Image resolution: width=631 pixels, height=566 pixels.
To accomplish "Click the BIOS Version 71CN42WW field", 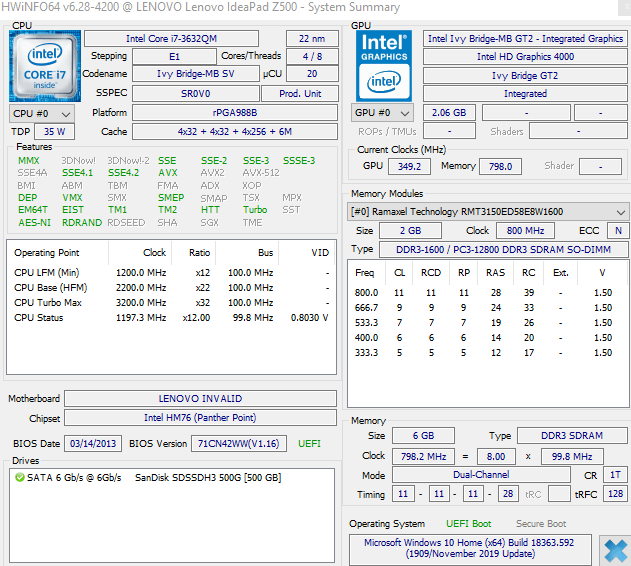I will click(x=239, y=444).
